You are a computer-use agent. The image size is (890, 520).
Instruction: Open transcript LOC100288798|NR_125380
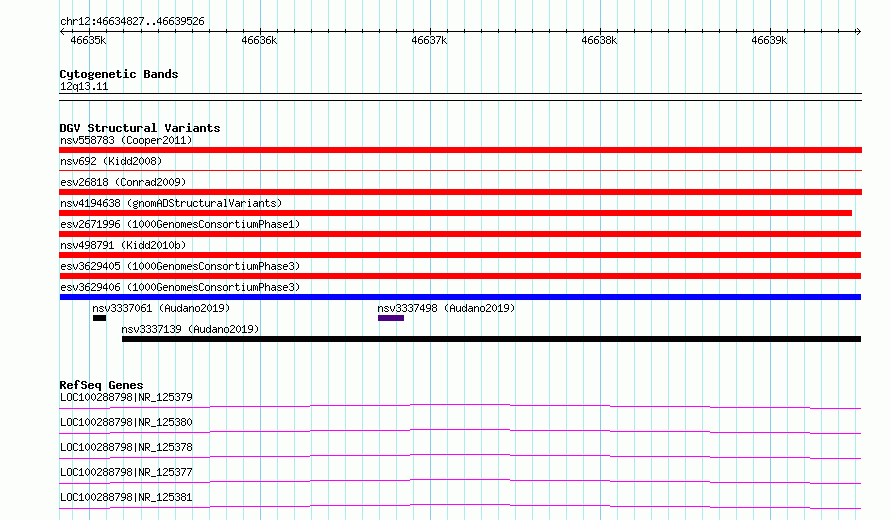coord(126,422)
